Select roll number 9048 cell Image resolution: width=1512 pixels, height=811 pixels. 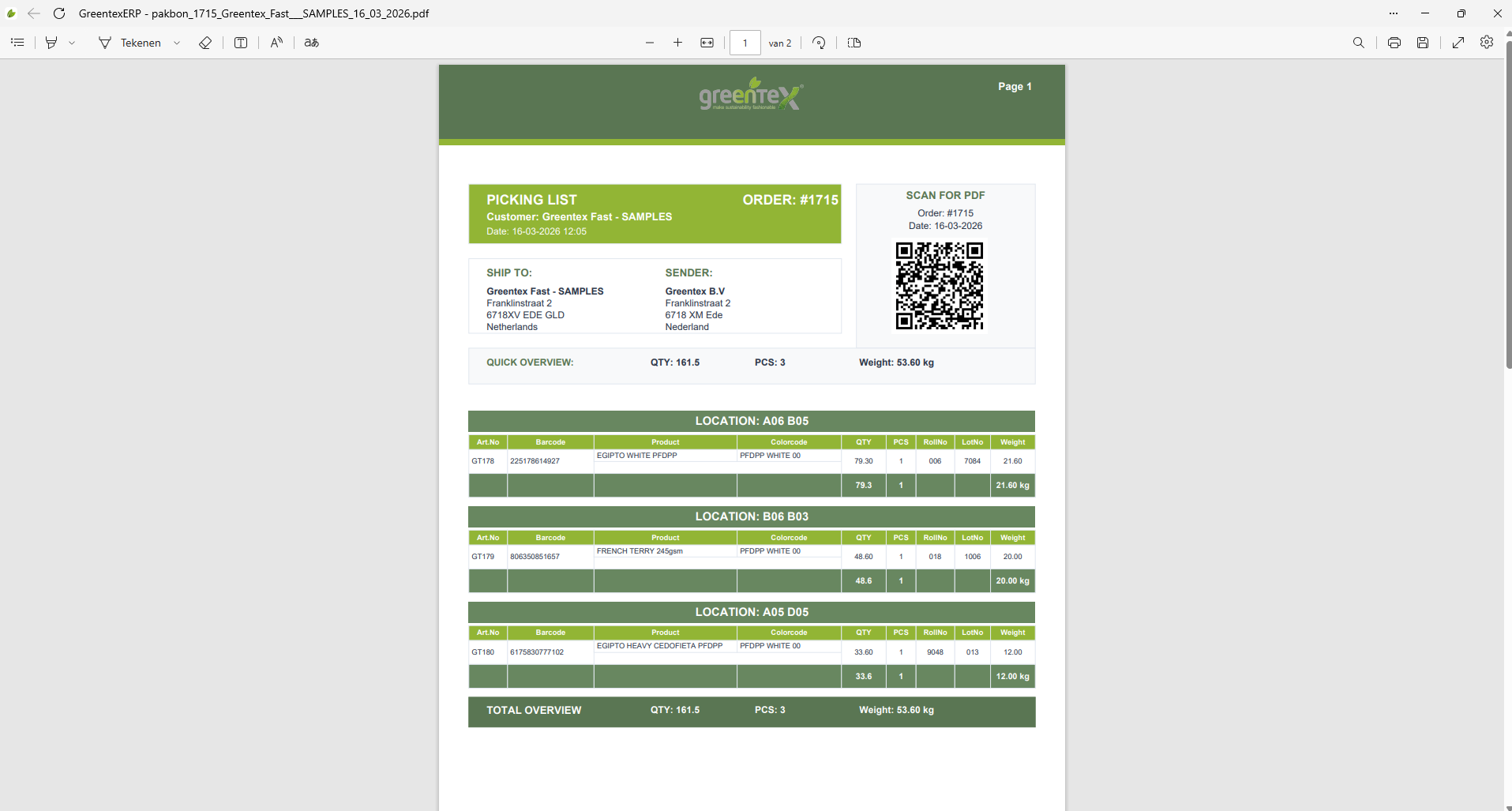[x=935, y=652]
